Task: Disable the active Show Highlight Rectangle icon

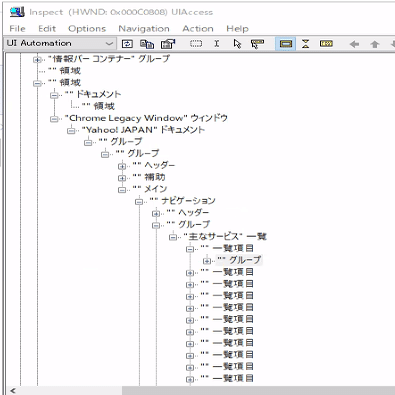Action: point(286,44)
